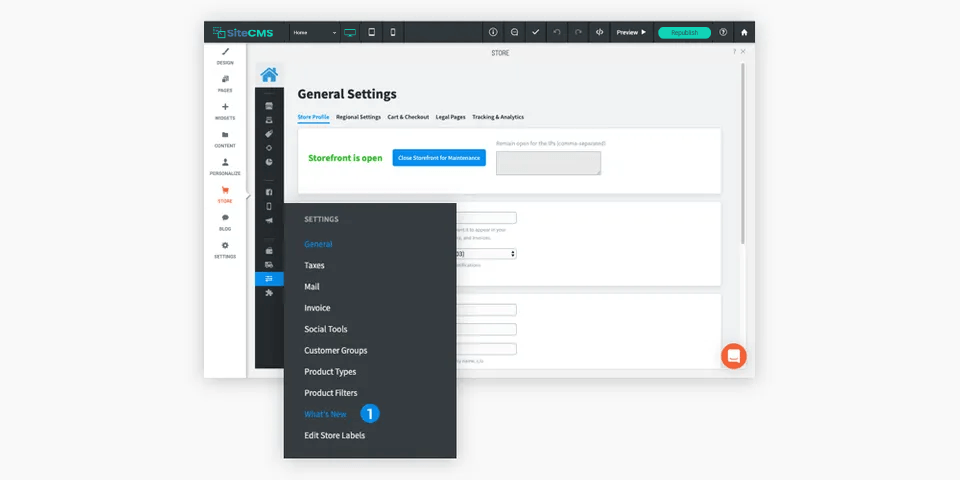Select the Blog section icon
This screenshot has height=480, width=960.
pos(225,222)
